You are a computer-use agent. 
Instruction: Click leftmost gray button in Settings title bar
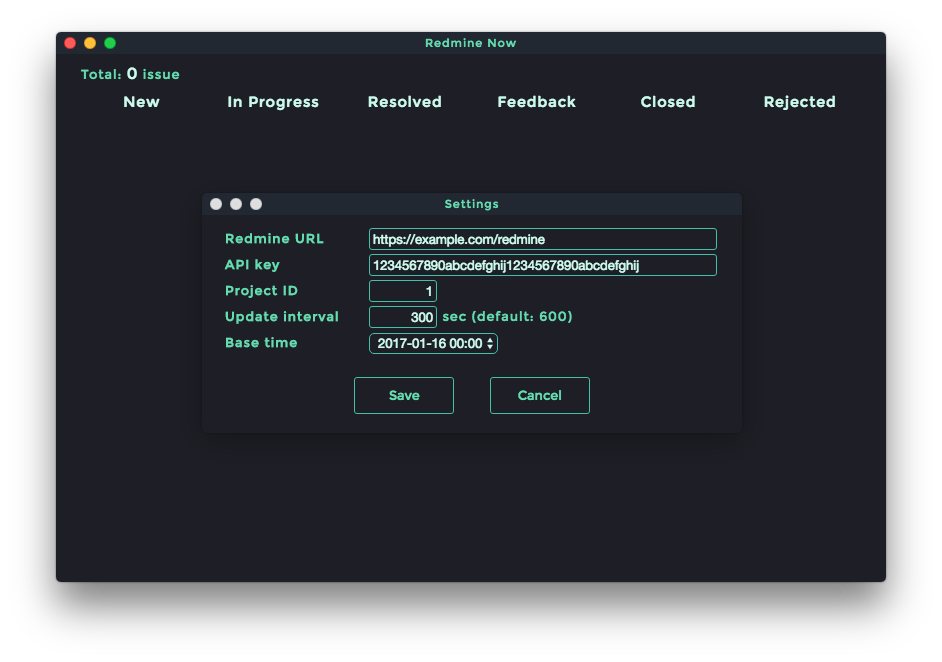point(216,204)
